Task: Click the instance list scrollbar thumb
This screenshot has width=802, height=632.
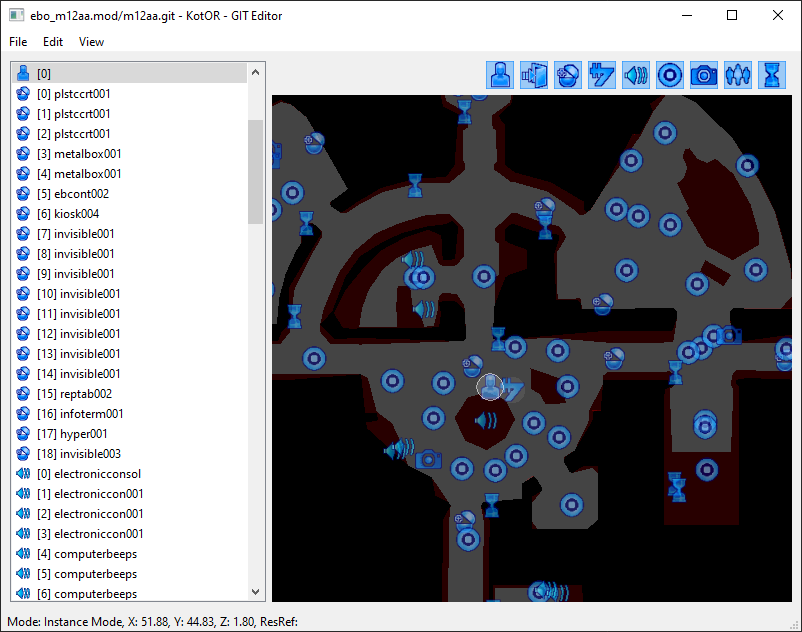Action: (x=256, y=172)
